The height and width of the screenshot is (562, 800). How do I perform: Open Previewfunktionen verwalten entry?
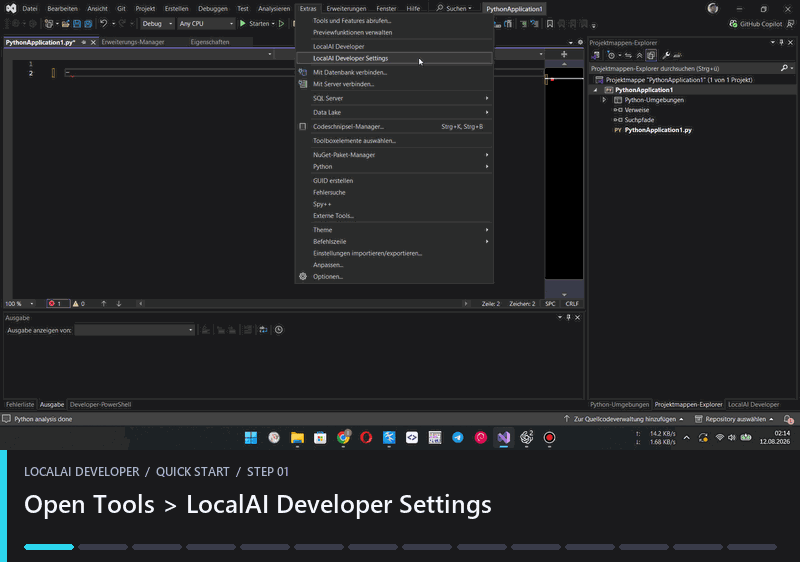(394, 33)
